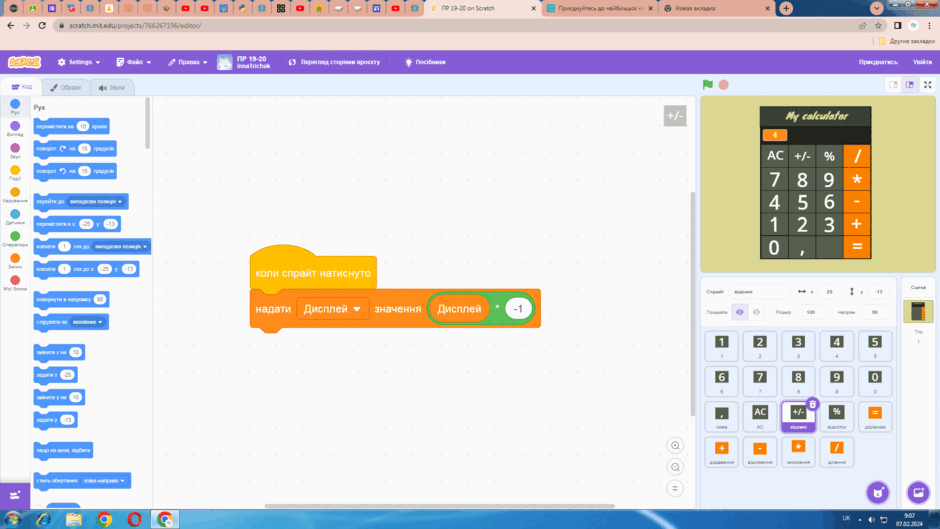Switch to small stage layout

893,85
